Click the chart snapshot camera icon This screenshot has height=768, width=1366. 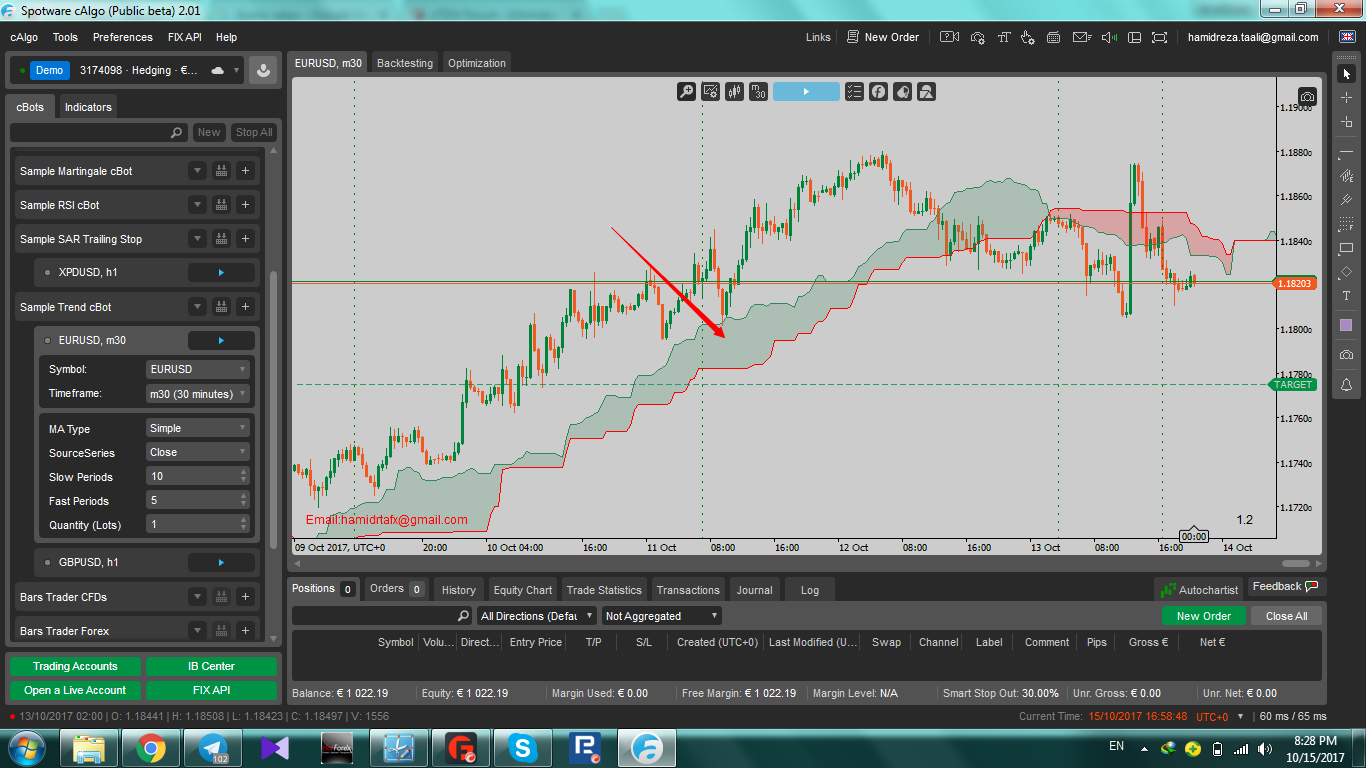[1307, 97]
